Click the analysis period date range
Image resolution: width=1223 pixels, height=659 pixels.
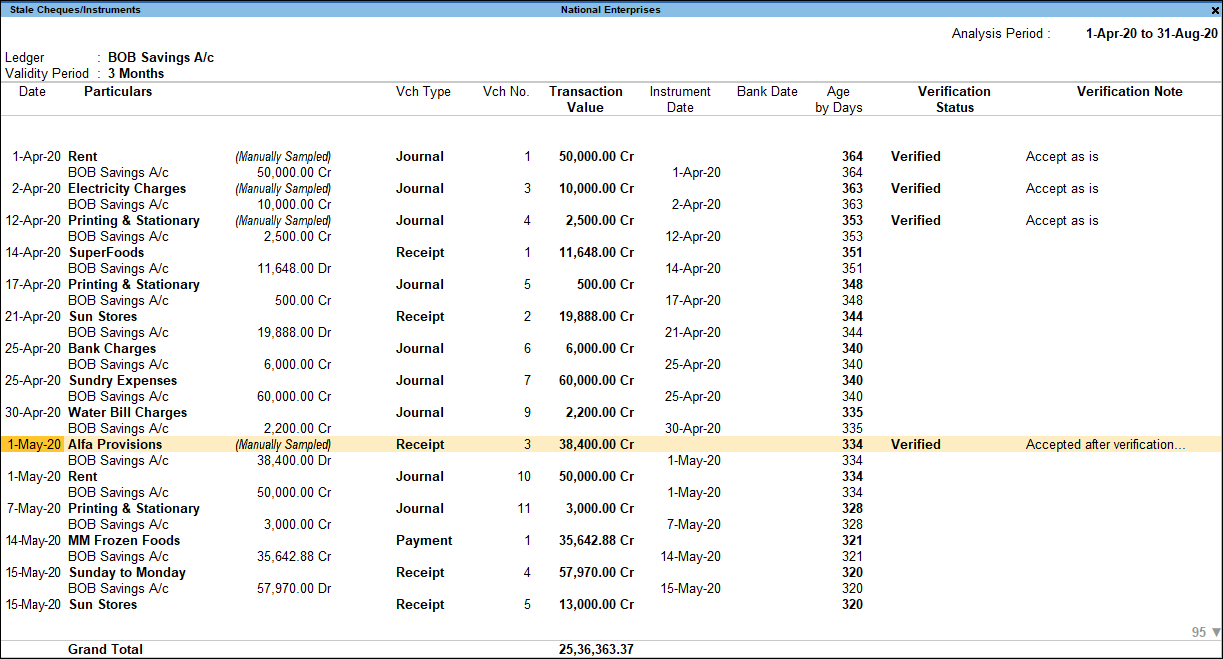tap(1152, 34)
